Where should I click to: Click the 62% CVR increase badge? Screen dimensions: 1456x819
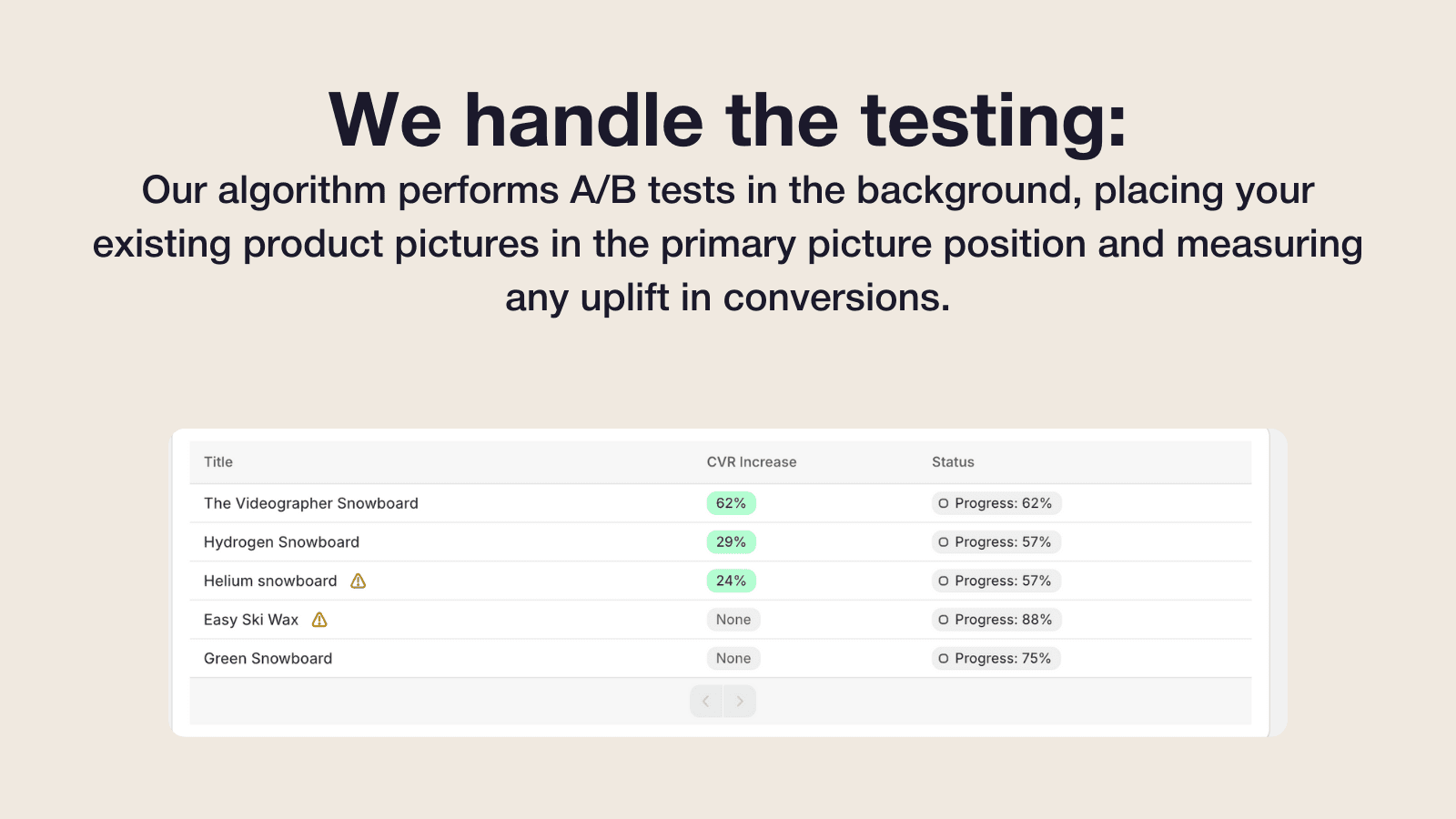(x=731, y=503)
